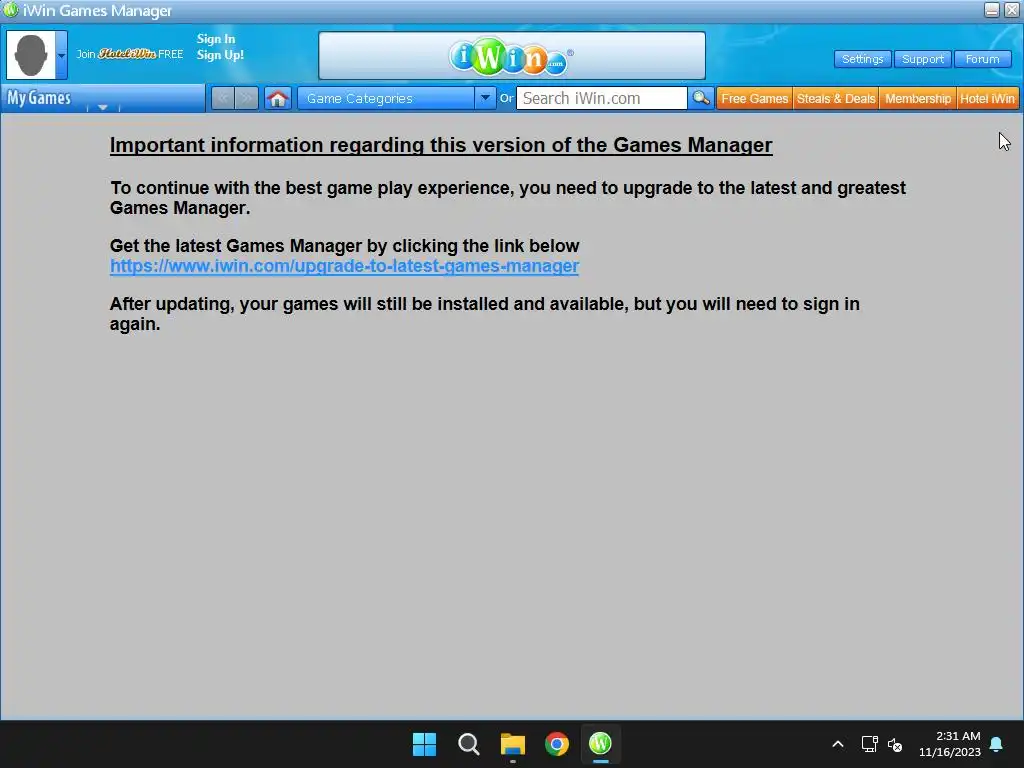The width and height of the screenshot is (1024, 768).
Task: Follow the upgrade-to-latest-games-manager link
Action: pyautogui.click(x=344, y=266)
